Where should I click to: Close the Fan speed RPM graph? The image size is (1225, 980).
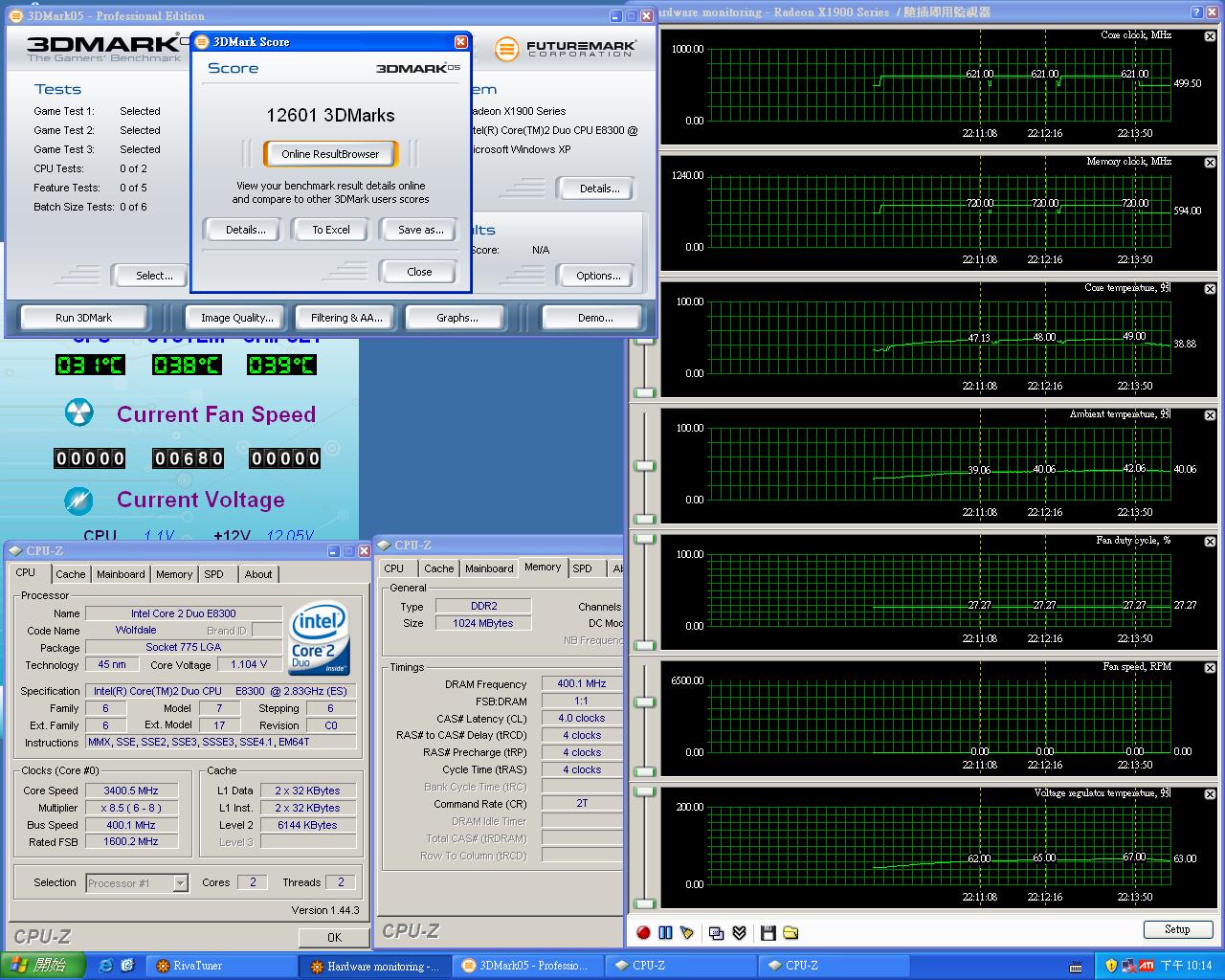pos(1210,668)
